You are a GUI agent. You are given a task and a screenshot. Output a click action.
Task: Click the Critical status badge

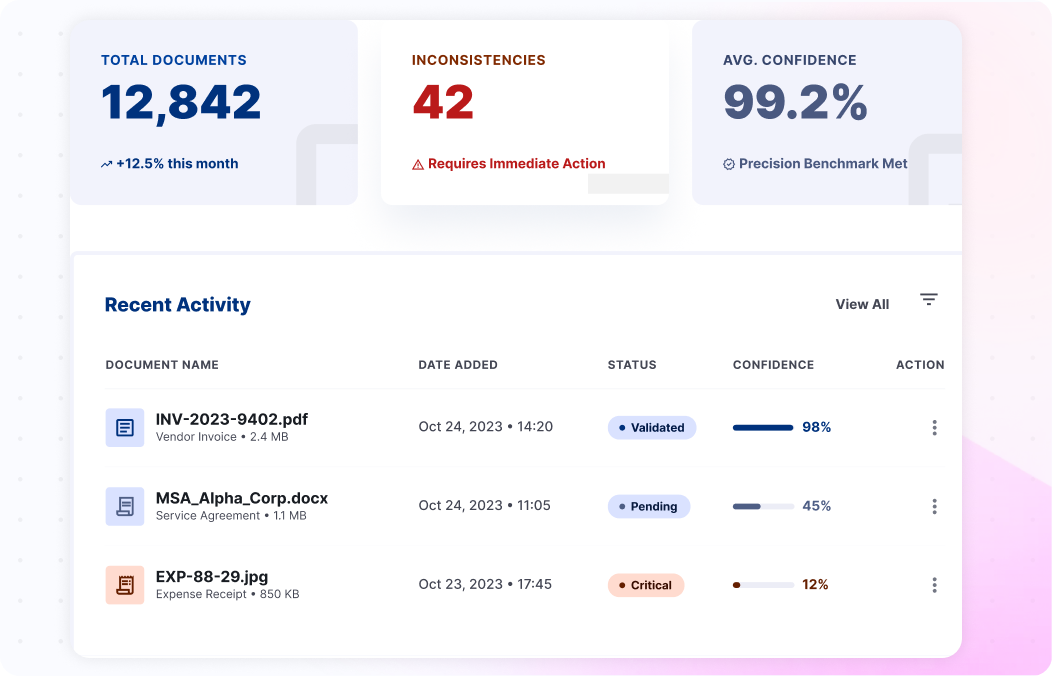tap(646, 585)
